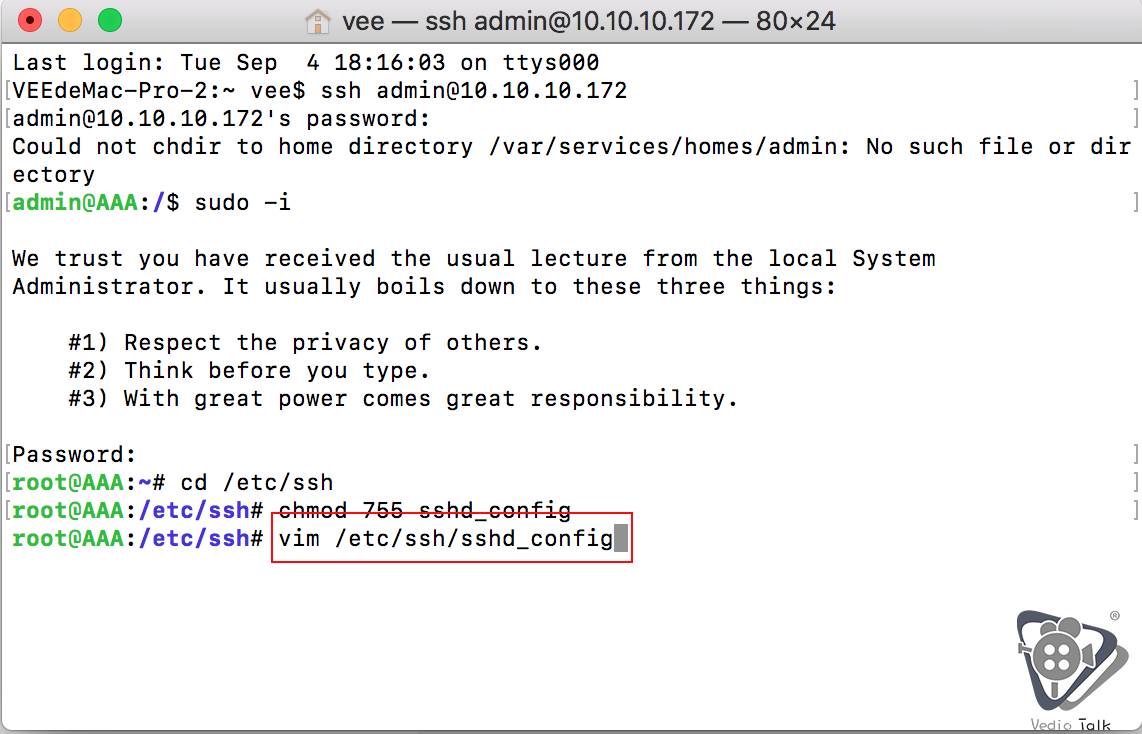Click the 'With great power' lecture line
This screenshot has width=1142, height=734.
coord(403,398)
